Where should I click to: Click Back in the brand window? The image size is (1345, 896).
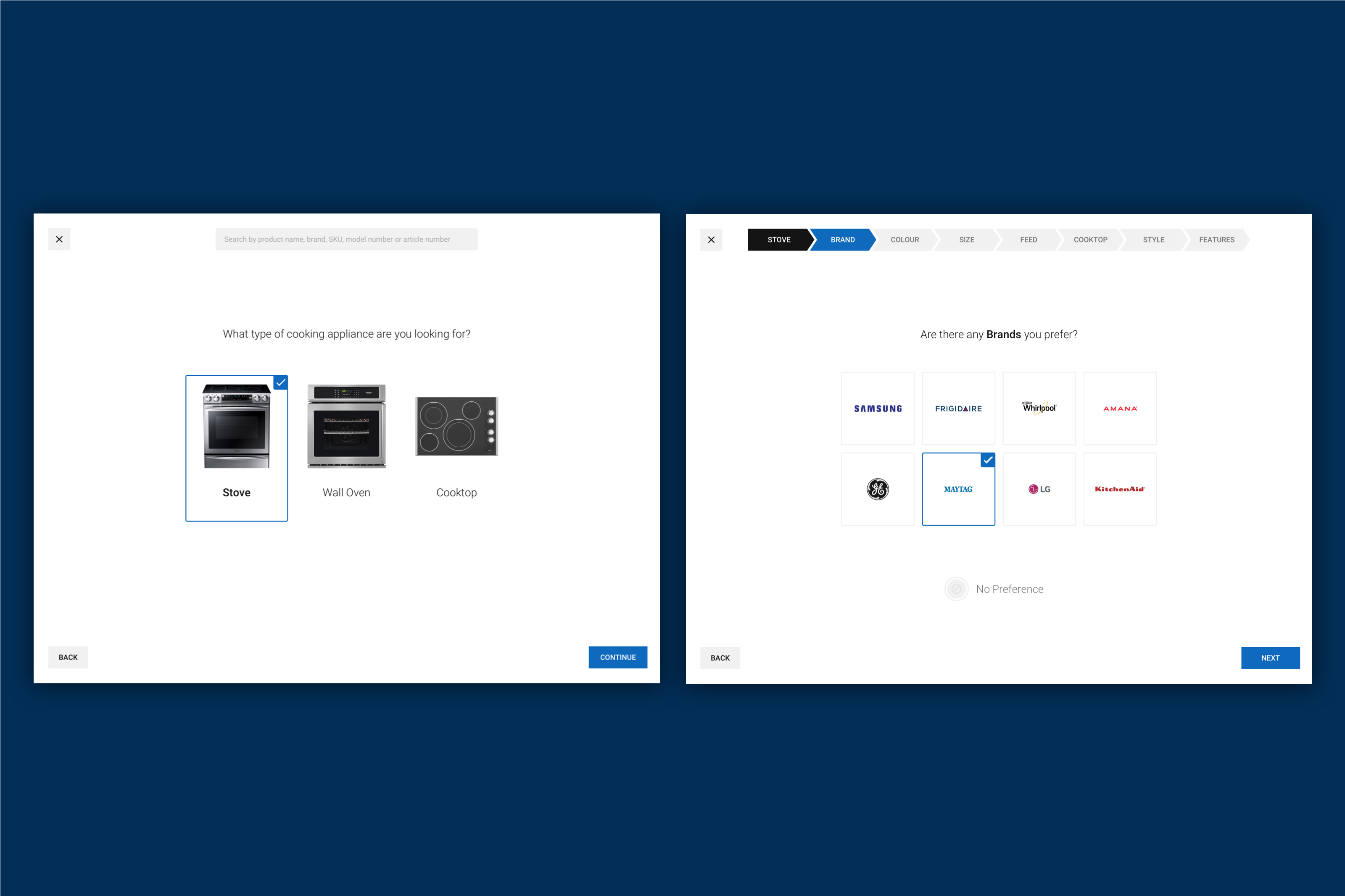point(720,658)
